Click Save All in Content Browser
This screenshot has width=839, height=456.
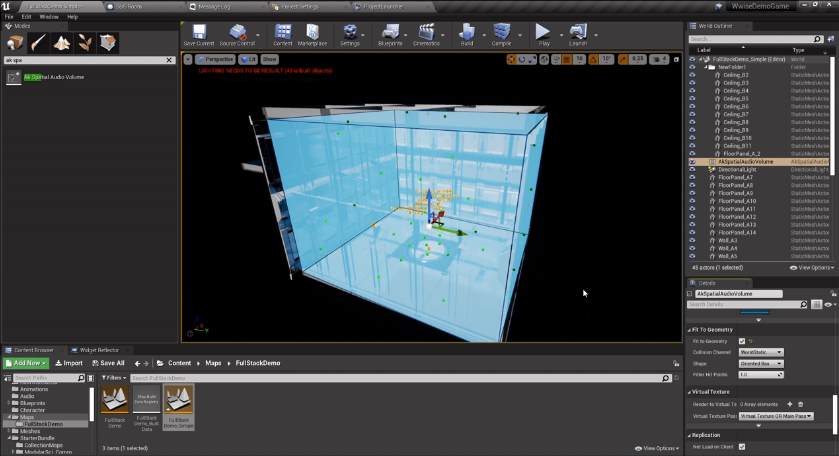[109, 363]
